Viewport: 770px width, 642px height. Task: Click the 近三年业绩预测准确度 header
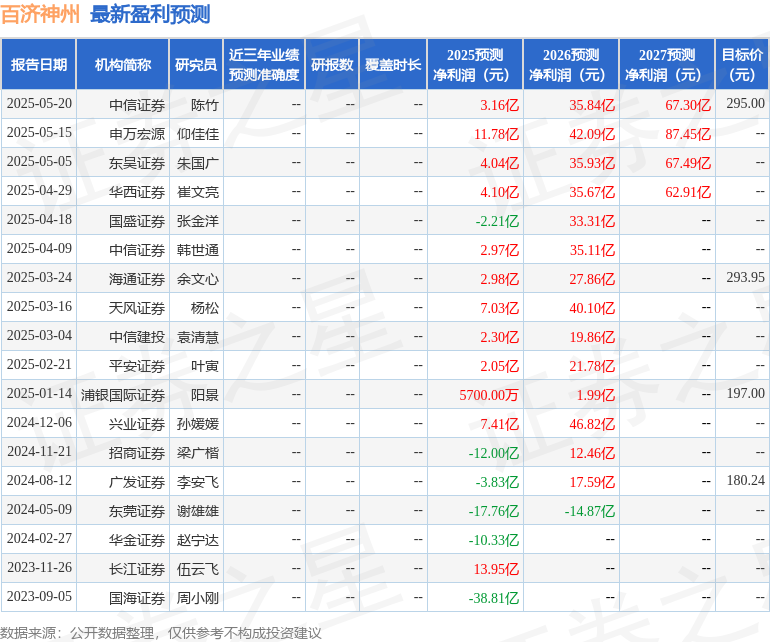(x=264, y=64)
